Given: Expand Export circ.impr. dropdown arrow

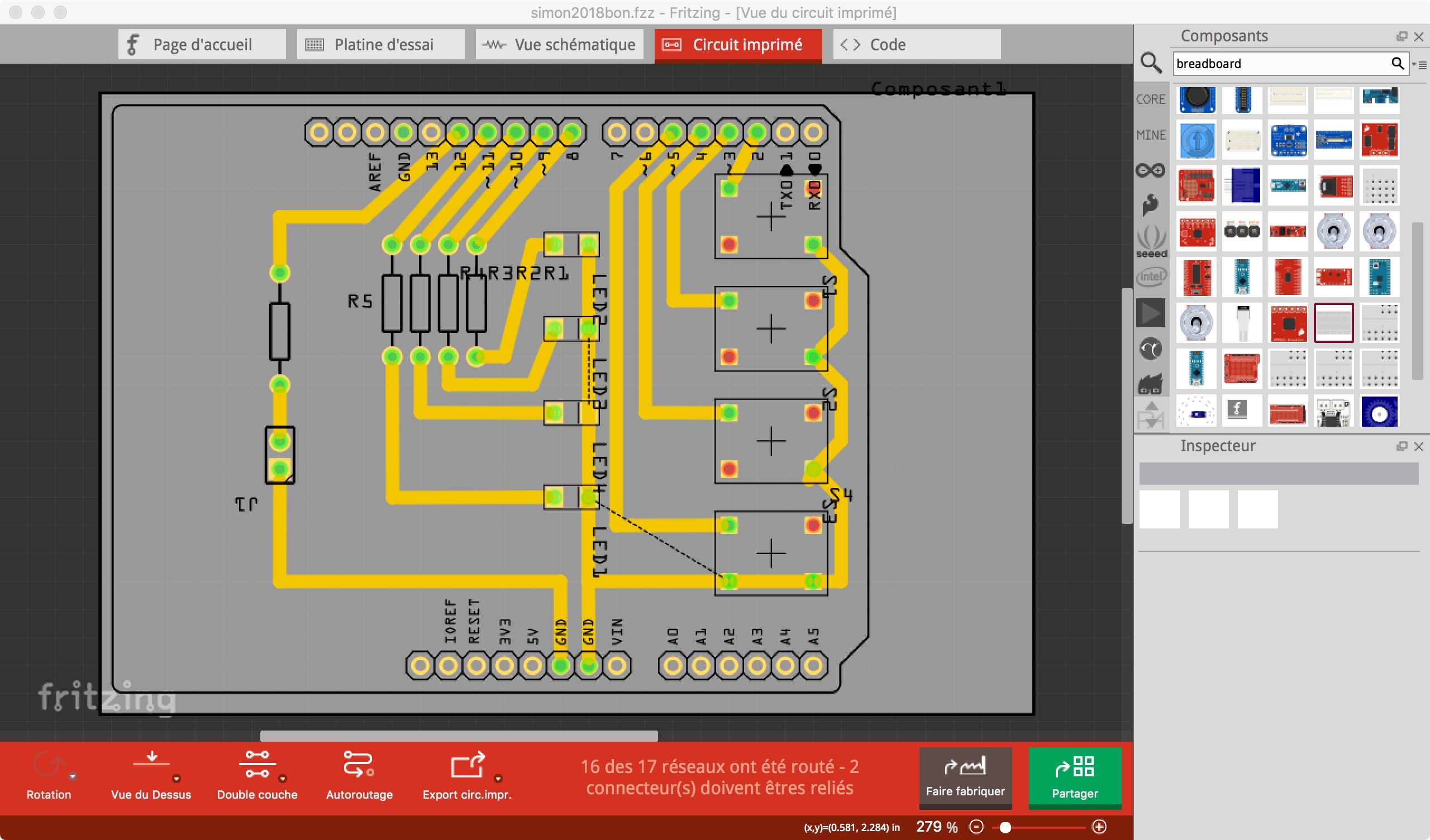Looking at the screenshot, I should (x=498, y=778).
